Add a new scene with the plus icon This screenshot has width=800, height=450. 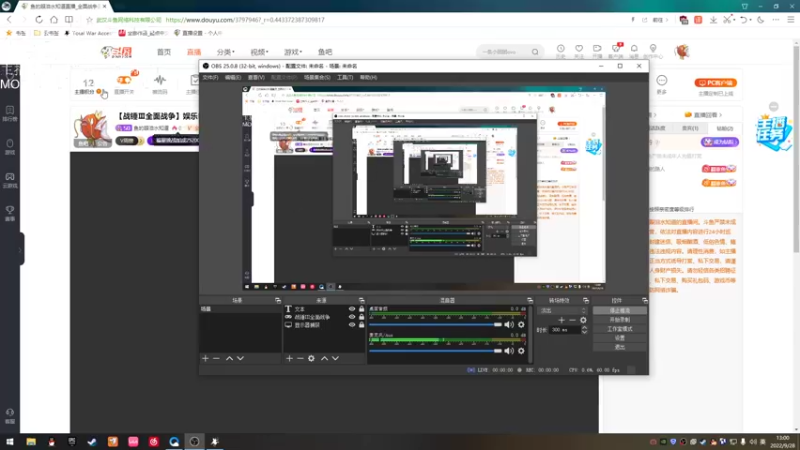205,358
